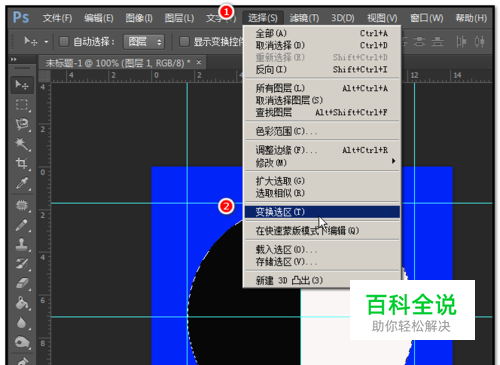Image resolution: width=500 pixels, height=365 pixels.
Task: Click the align bottom edges icon
Action: click(437, 42)
